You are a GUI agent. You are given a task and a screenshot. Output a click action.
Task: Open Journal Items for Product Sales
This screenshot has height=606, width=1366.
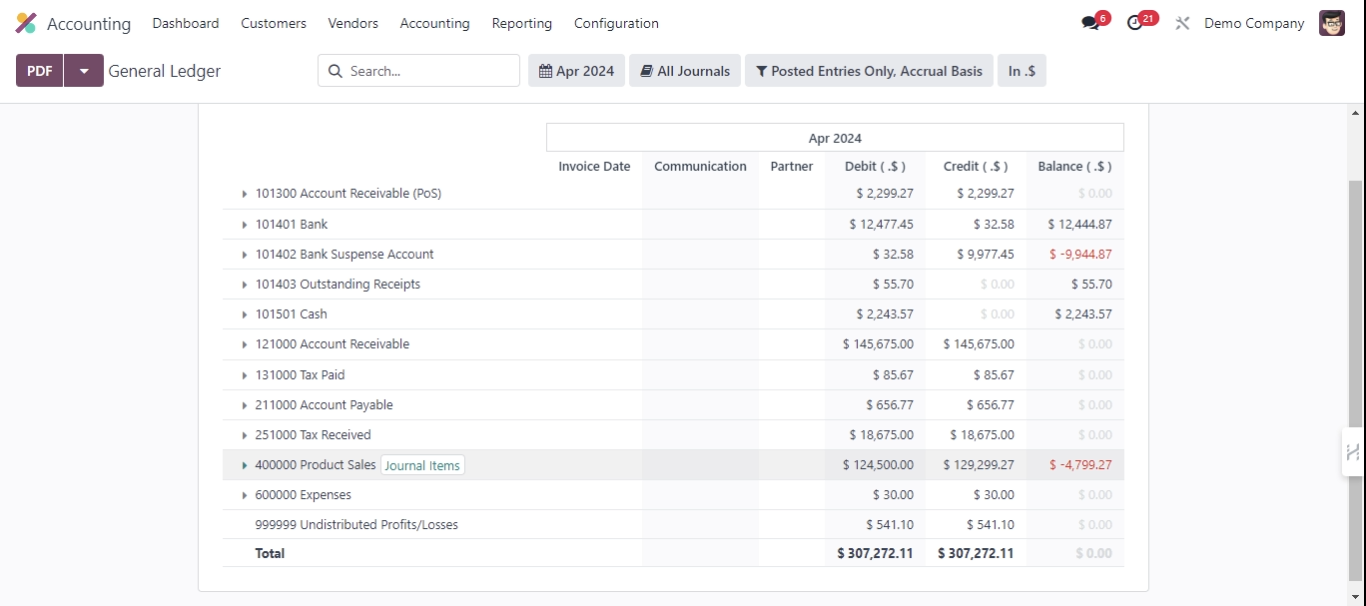pyautogui.click(x=422, y=464)
